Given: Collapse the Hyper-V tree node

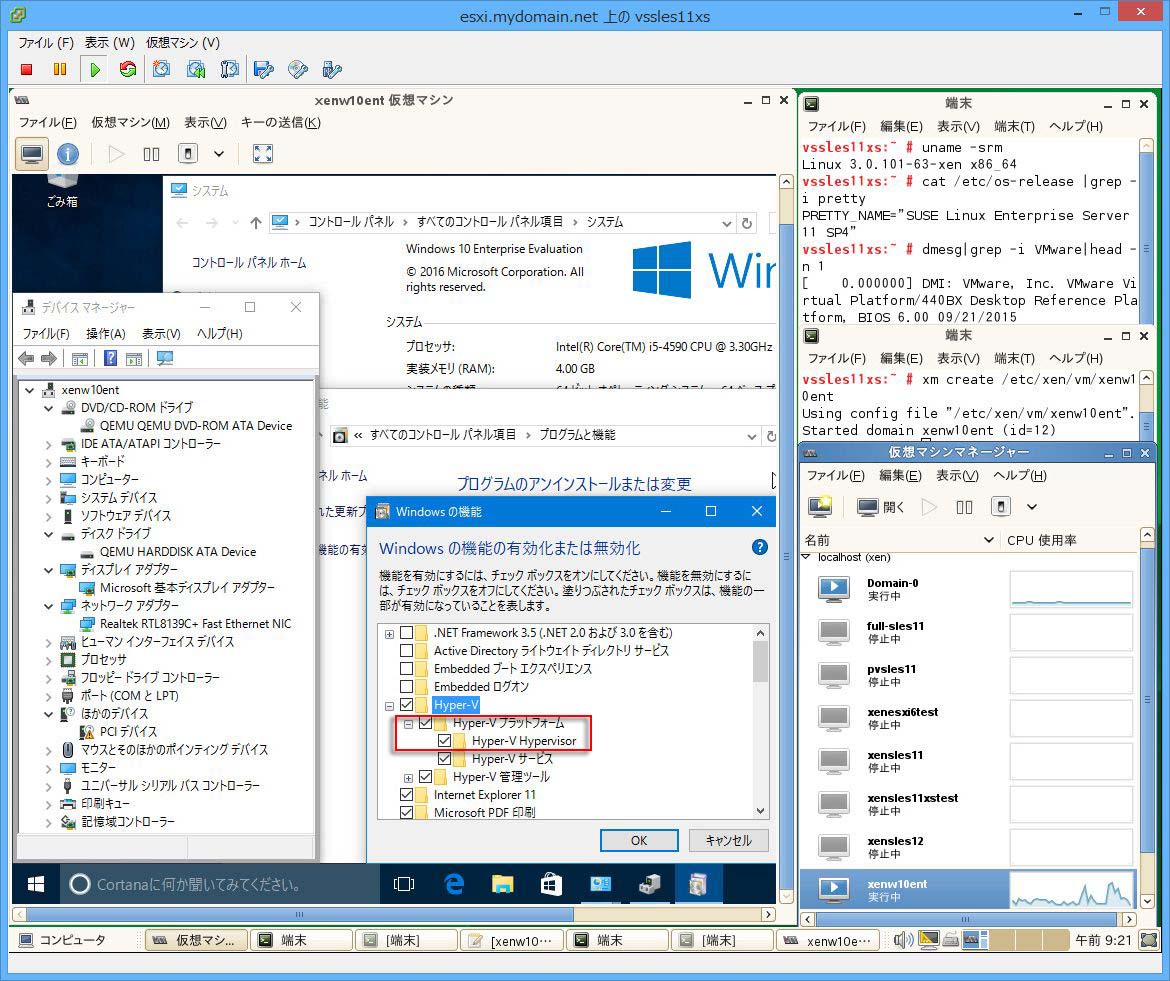Looking at the screenshot, I should [390, 706].
